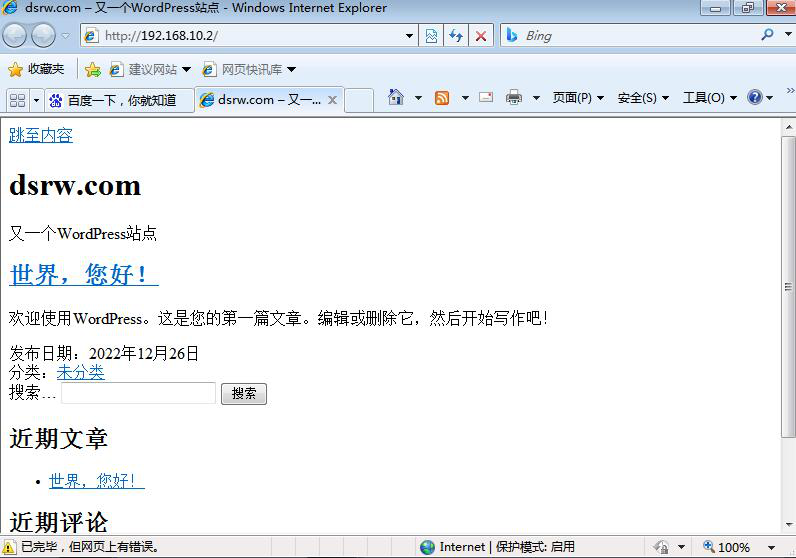Minimize the Internet Explorer window

(x=715, y=8)
